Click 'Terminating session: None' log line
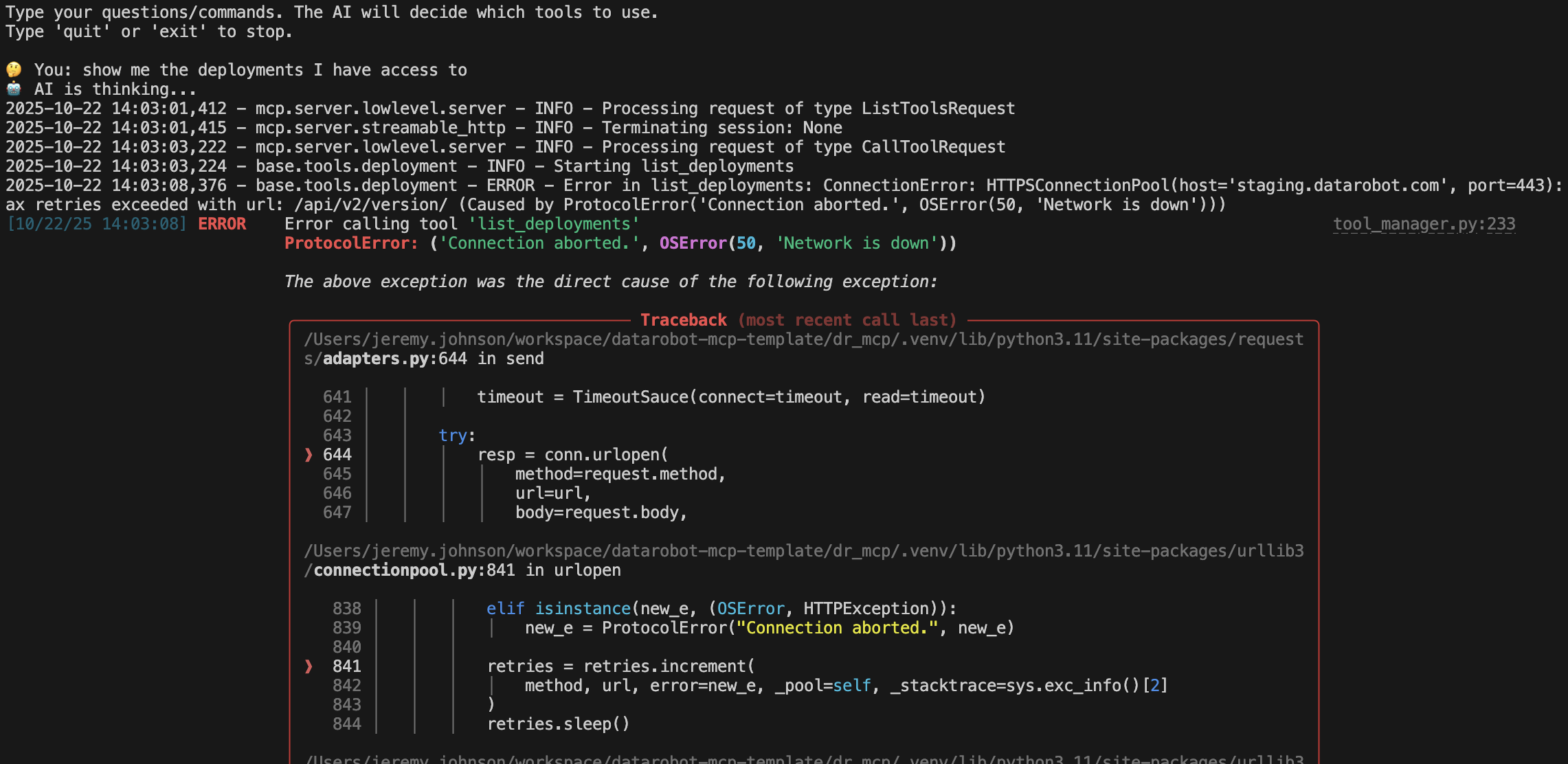This screenshot has width=1568, height=764. [722, 128]
